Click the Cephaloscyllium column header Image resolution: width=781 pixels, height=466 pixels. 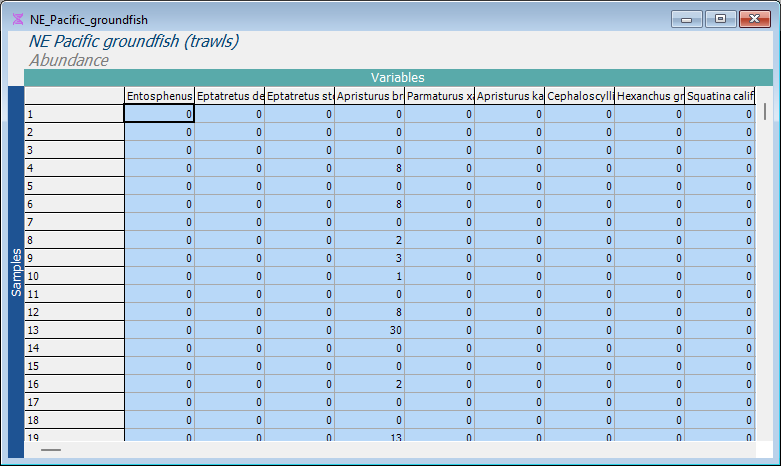tap(579, 96)
